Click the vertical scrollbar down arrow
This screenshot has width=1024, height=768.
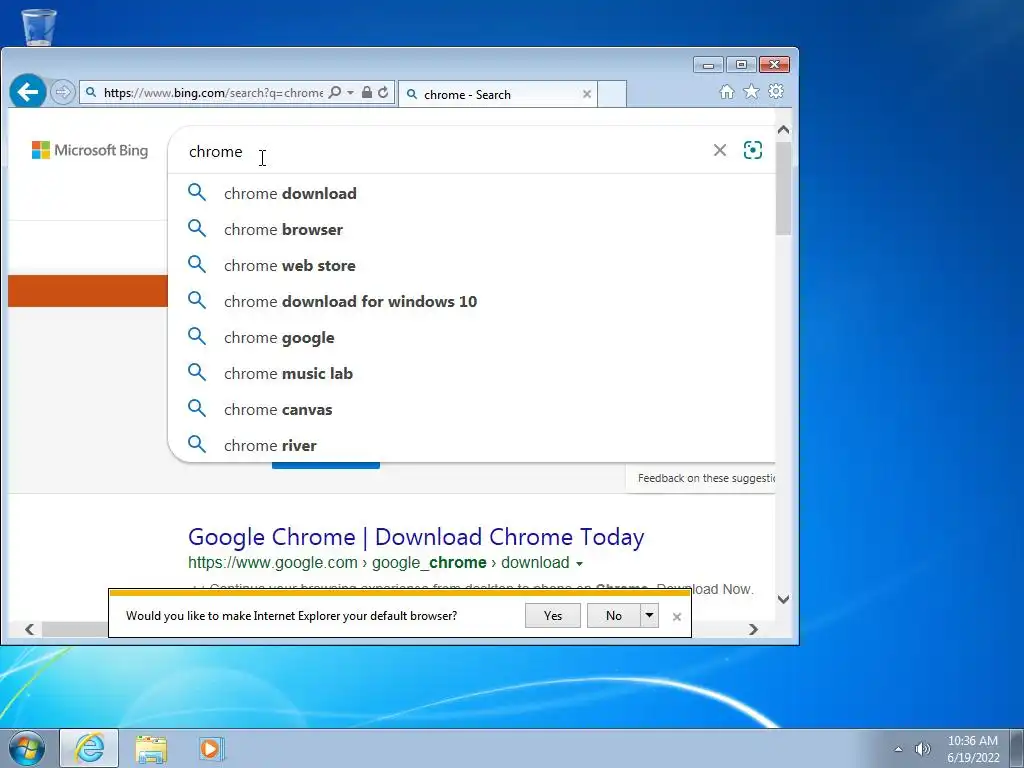[x=784, y=599]
